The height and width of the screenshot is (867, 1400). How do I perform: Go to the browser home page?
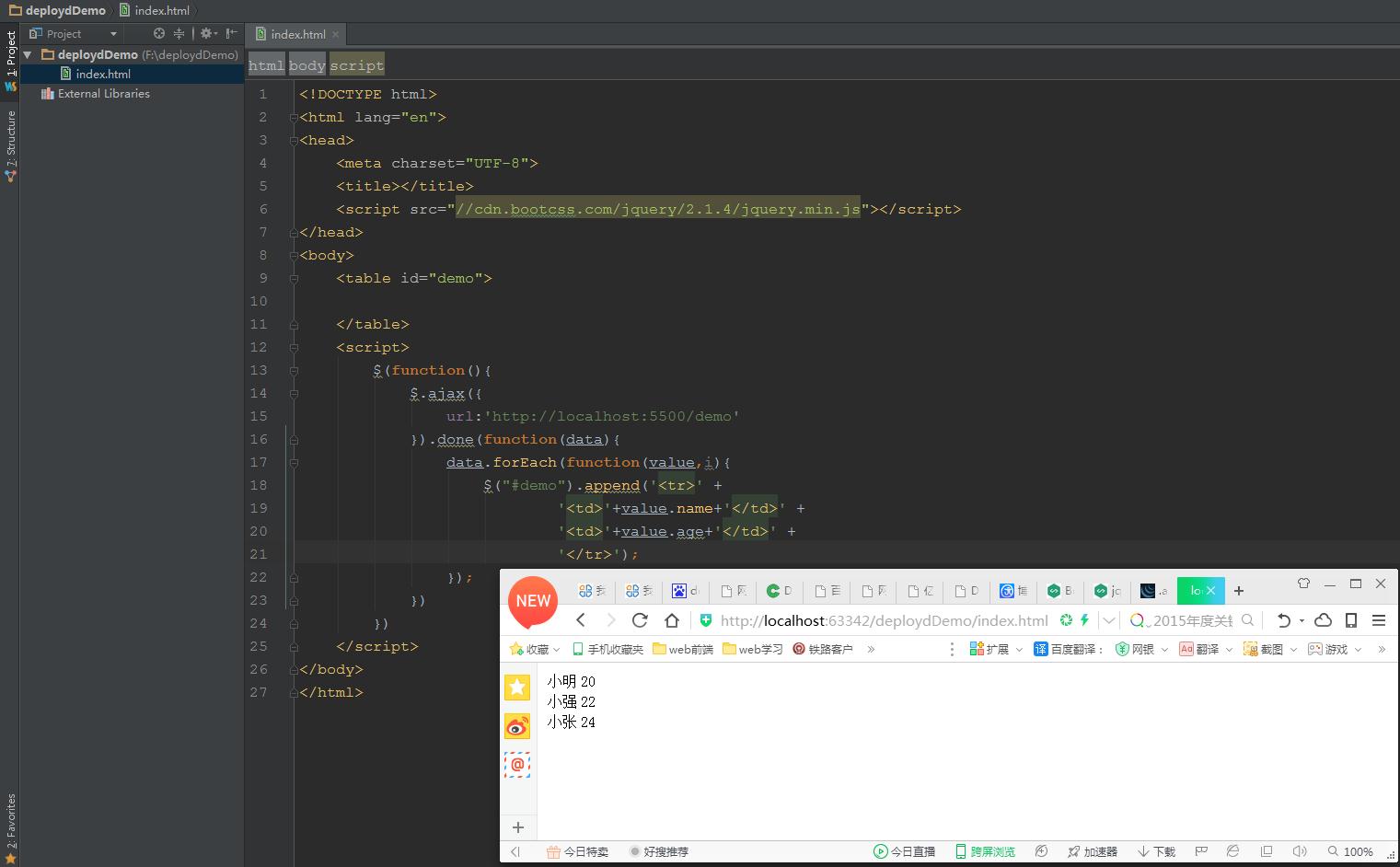click(x=672, y=619)
